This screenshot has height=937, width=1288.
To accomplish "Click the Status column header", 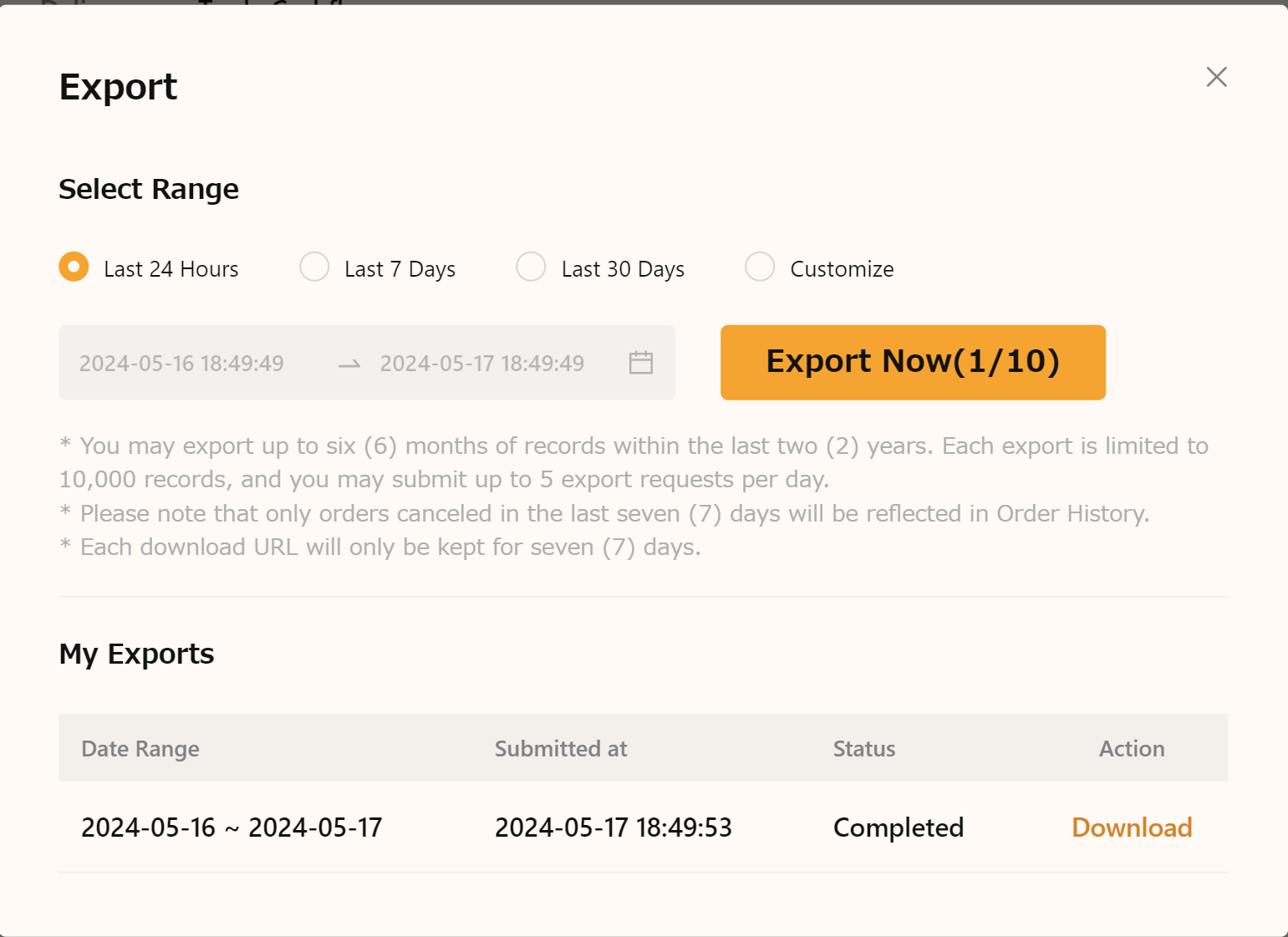I will [x=863, y=748].
